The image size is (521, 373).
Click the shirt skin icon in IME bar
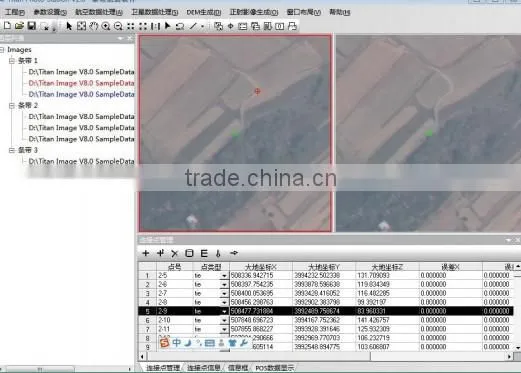coord(233,343)
